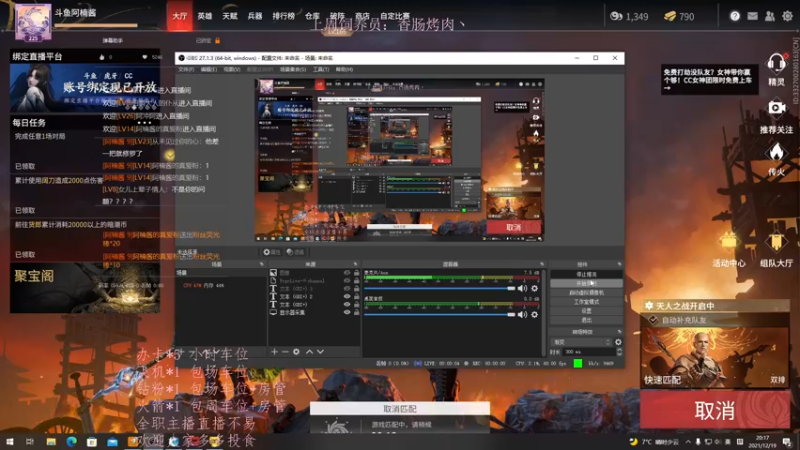This screenshot has width=800, height=450.
Task: Move source down with arrow icon
Action: pyautogui.click(x=320, y=352)
